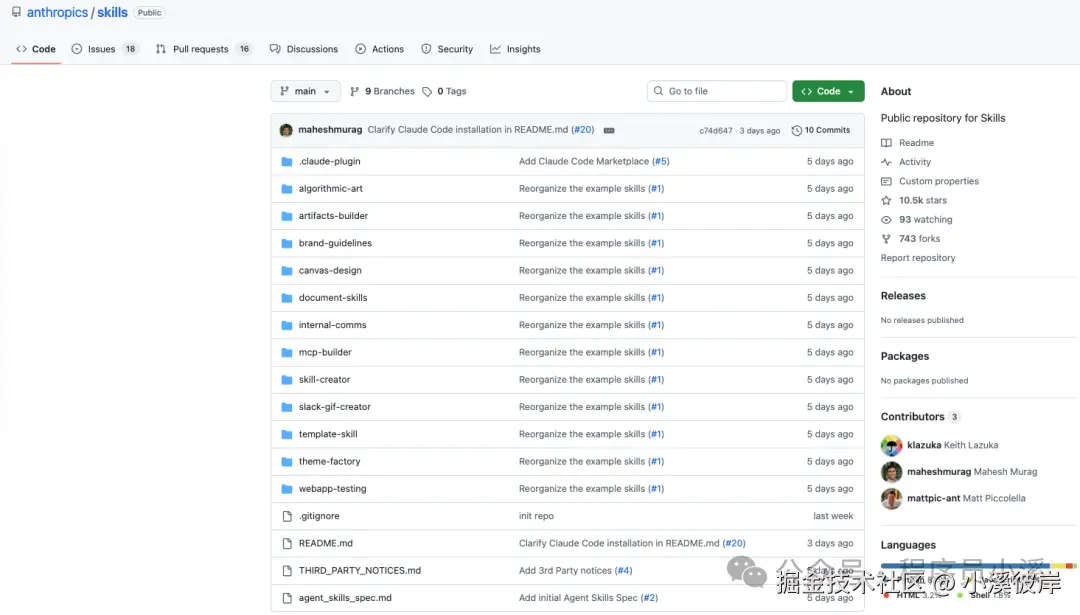Open the green Code dropdown button
This screenshot has width=1080, height=615.
tap(828, 91)
